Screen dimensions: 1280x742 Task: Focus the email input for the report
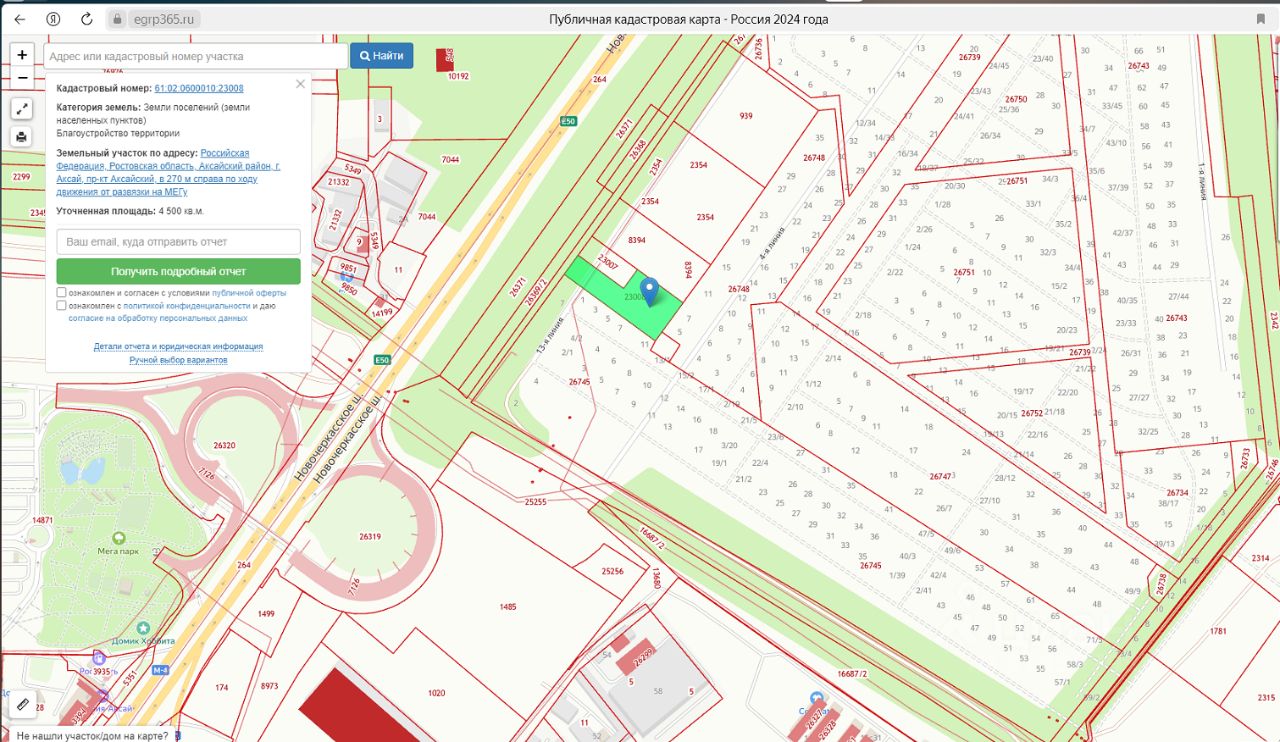(x=178, y=242)
